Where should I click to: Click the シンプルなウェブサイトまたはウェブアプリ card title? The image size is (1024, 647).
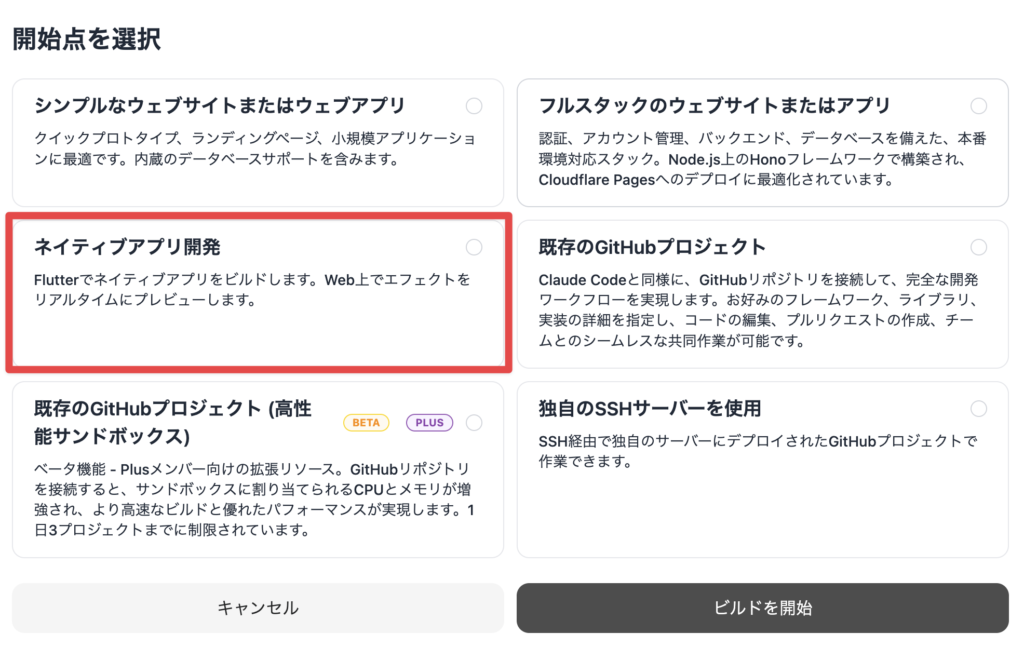click(220, 106)
